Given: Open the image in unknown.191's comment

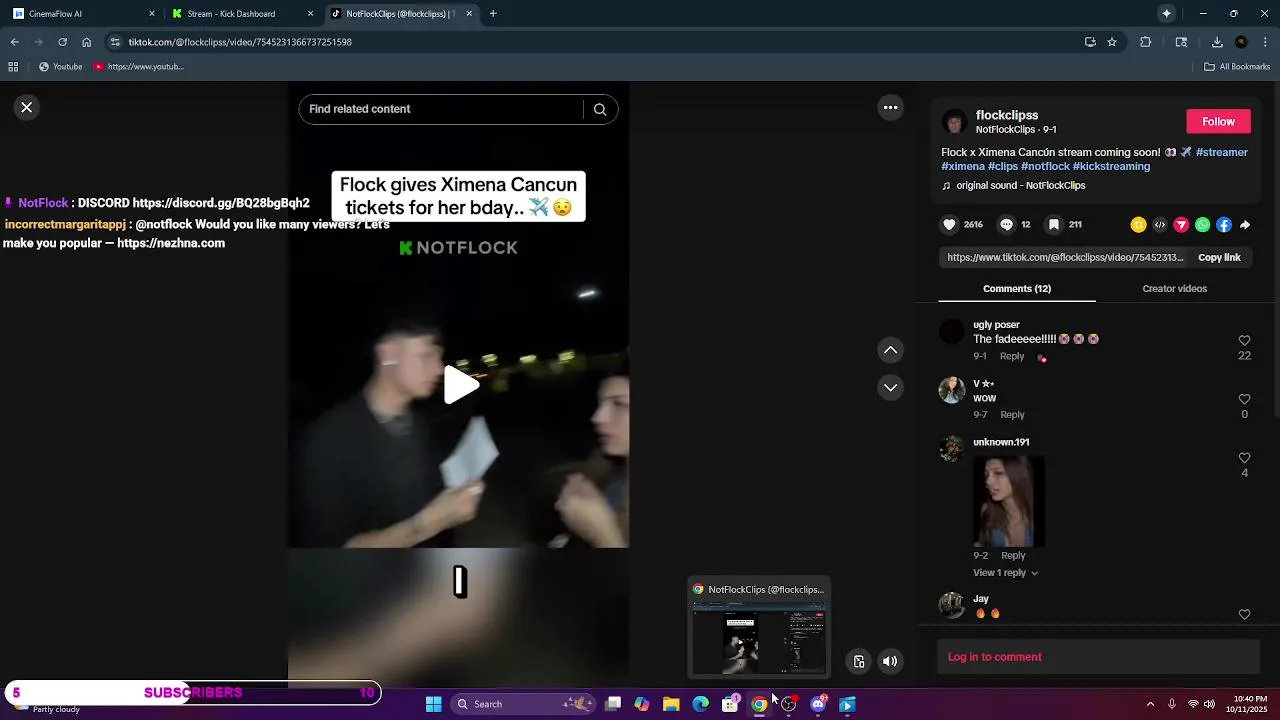Looking at the screenshot, I should coord(1008,501).
